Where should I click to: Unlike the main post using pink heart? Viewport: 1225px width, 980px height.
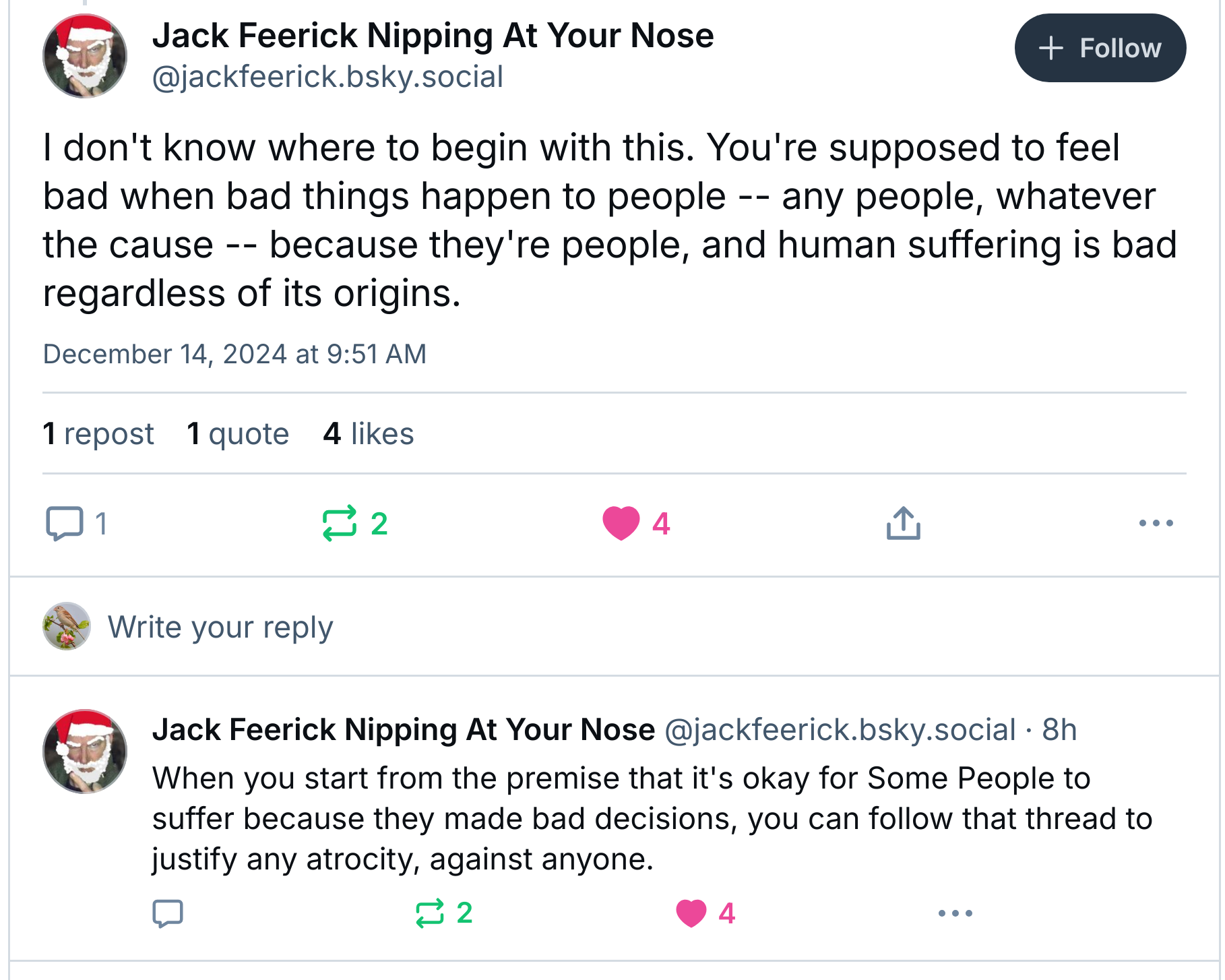(x=621, y=523)
